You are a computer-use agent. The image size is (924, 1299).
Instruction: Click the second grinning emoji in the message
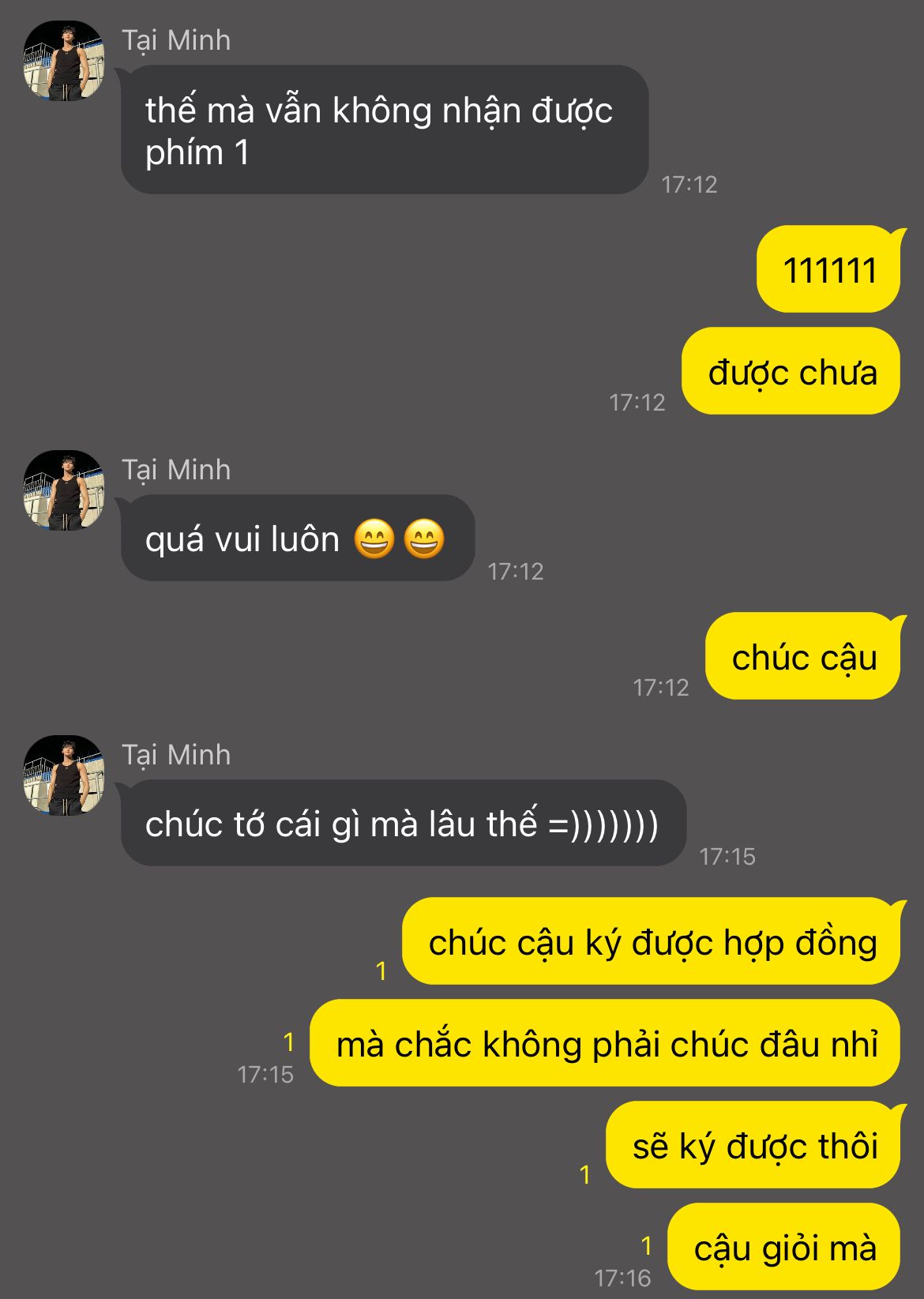tap(424, 539)
